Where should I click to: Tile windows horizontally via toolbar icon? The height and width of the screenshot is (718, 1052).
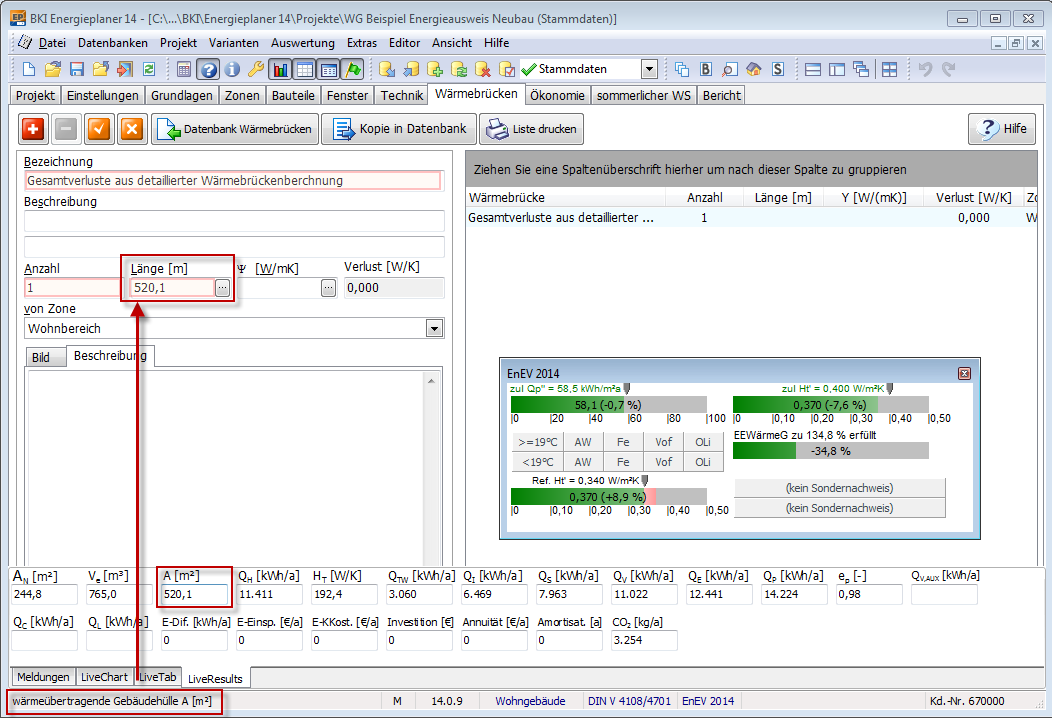tap(813, 69)
